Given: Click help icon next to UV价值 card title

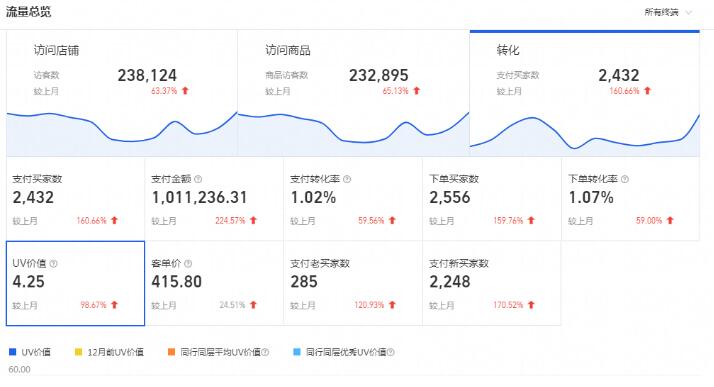Looking at the screenshot, I should click(x=53, y=264).
